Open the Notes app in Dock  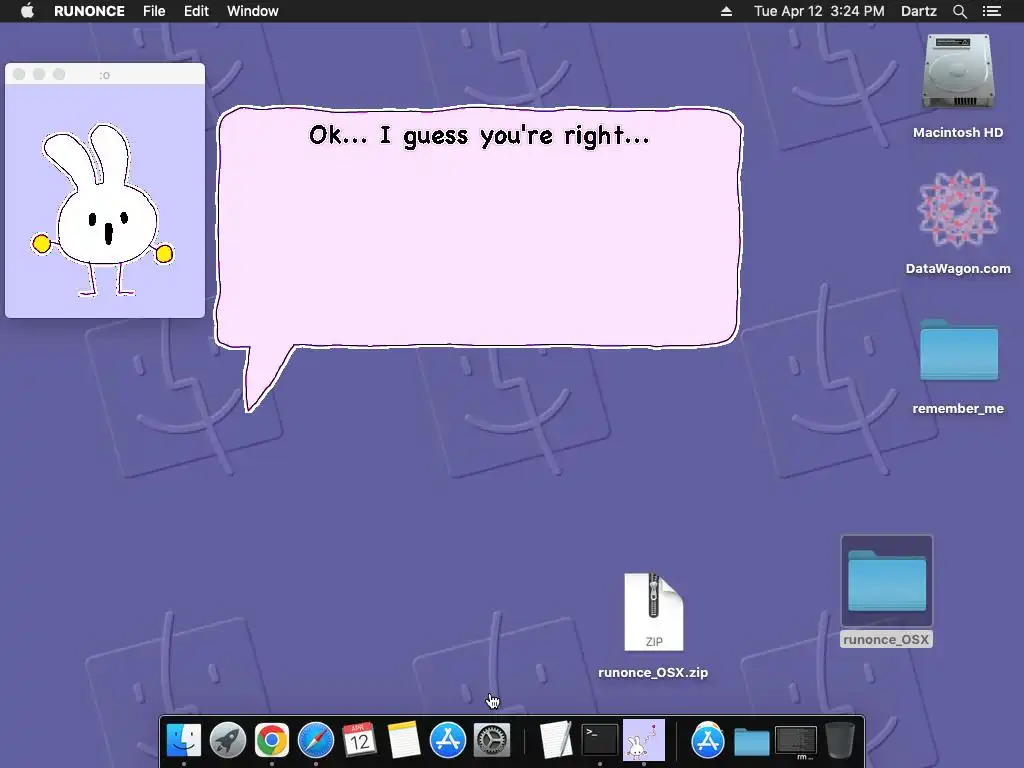404,741
